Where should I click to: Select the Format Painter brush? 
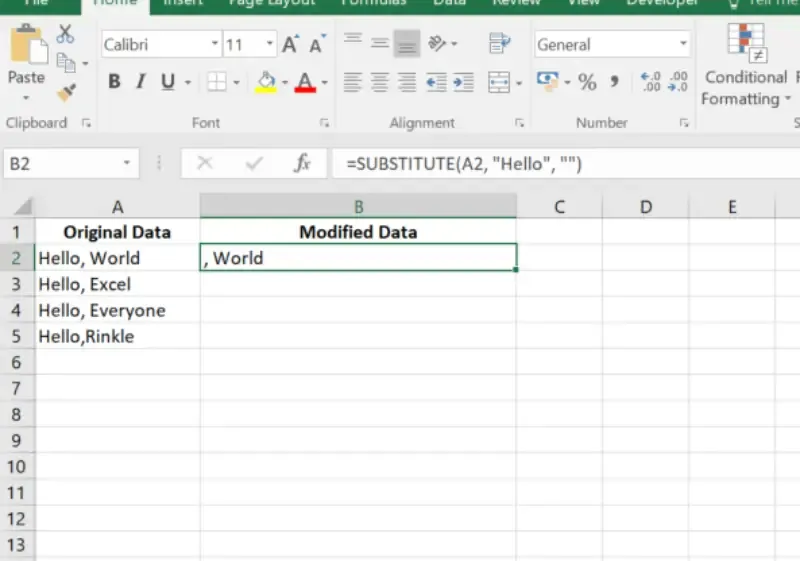66,92
